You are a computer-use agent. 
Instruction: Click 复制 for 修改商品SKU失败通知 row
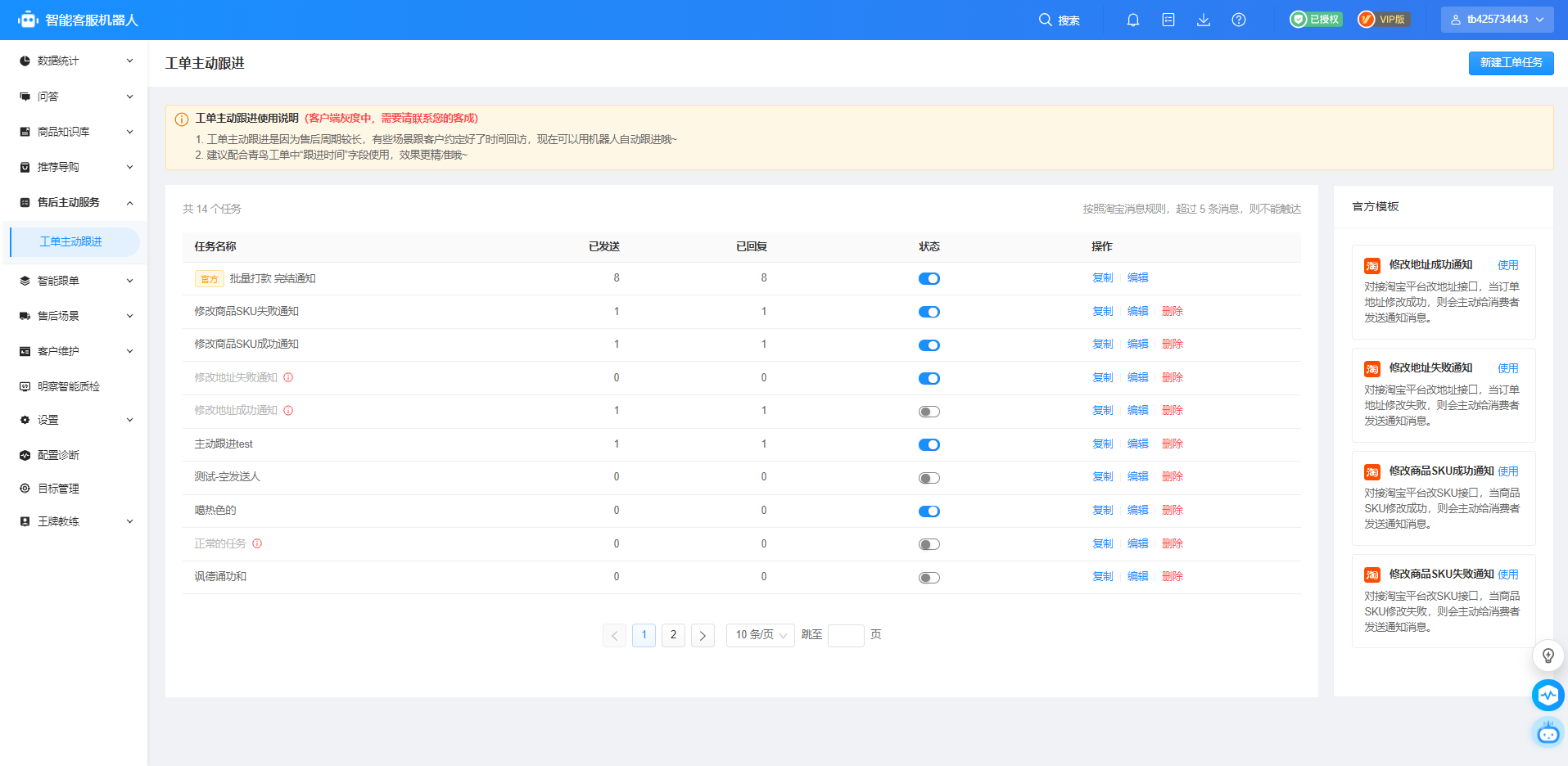point(1103,311)
